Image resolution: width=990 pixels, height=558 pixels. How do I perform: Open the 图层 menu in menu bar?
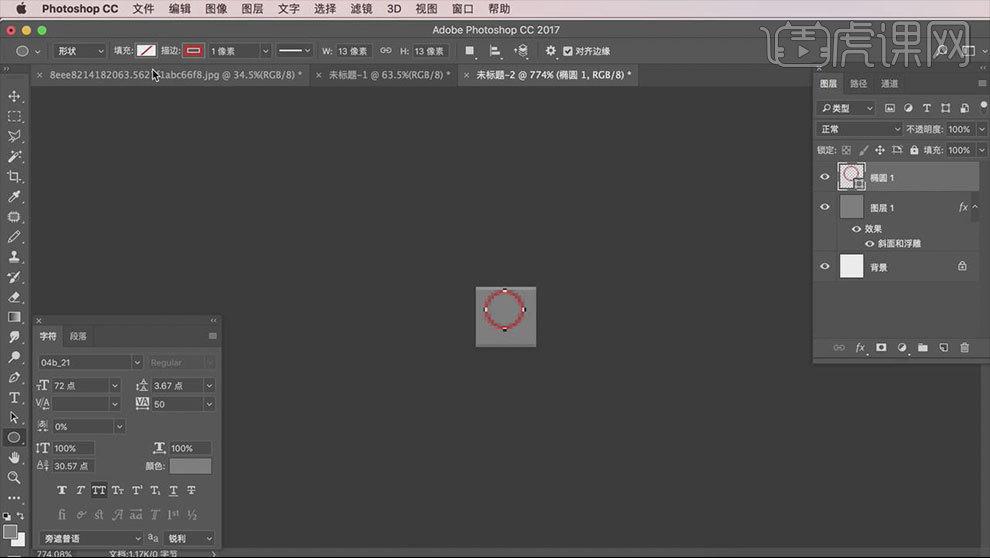click(x=252, y=9)
